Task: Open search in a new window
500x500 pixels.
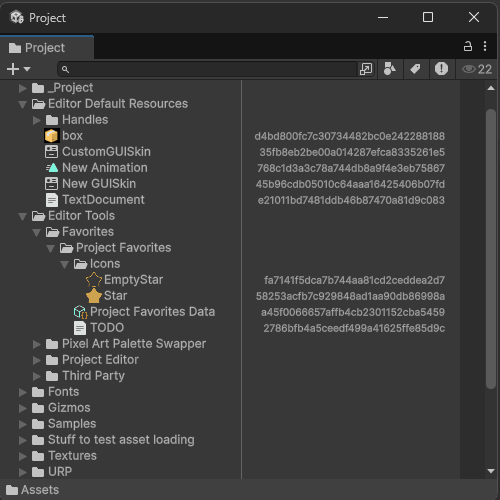Action: click(366, 69)
